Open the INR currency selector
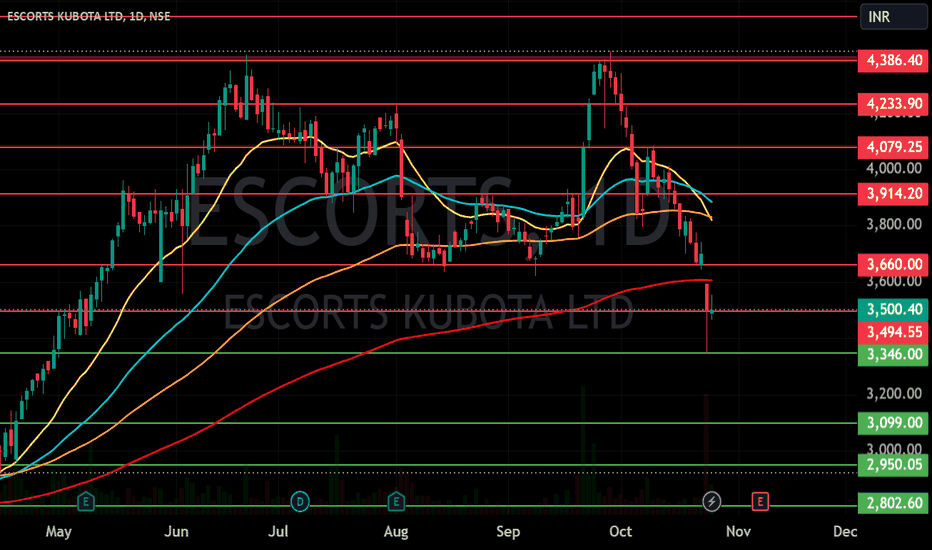Viewport: 932px width, 550px height. [x=893, y=17]
